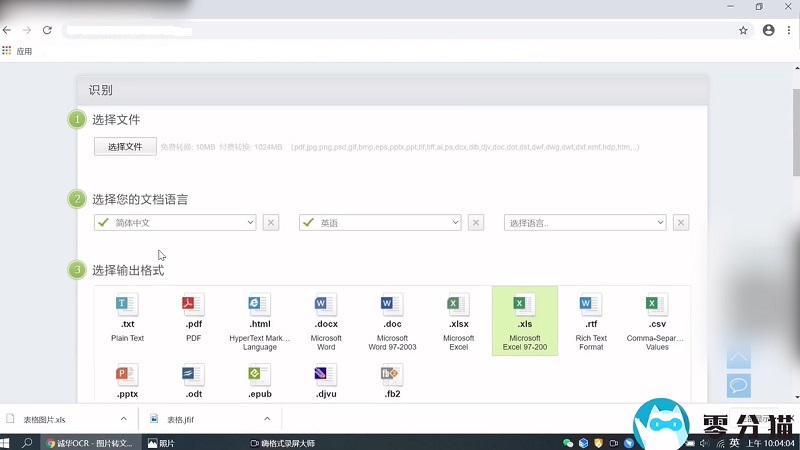Bookmark this page with the star icon
Image resolution: width=800 pixels, height=450 pixels.
tap(743, 31)
